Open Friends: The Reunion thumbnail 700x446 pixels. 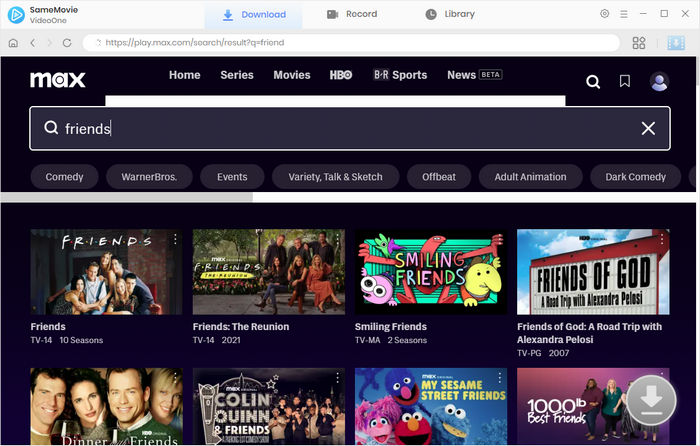coord(269,272)
